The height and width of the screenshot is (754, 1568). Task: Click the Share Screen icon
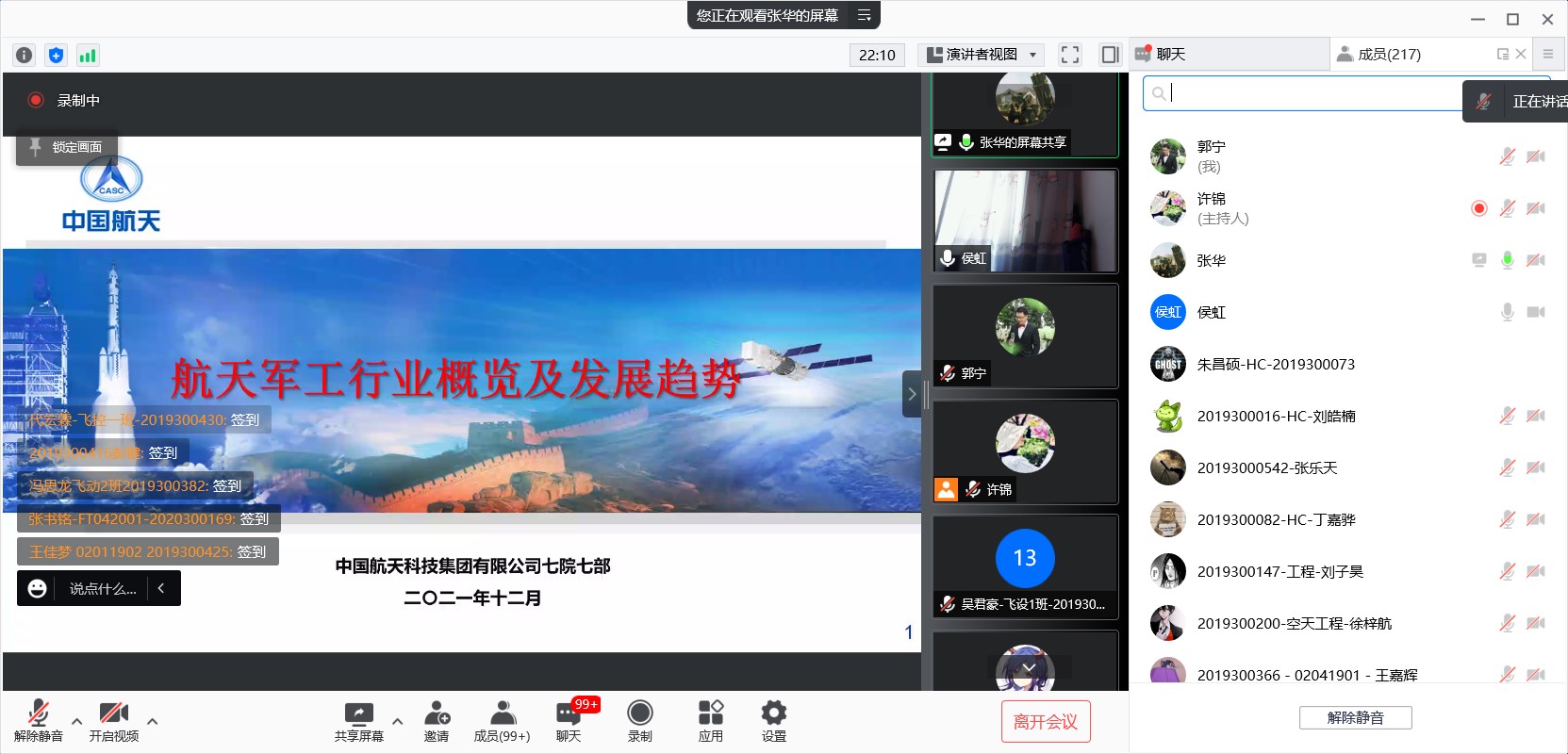(x=358, y=721)
